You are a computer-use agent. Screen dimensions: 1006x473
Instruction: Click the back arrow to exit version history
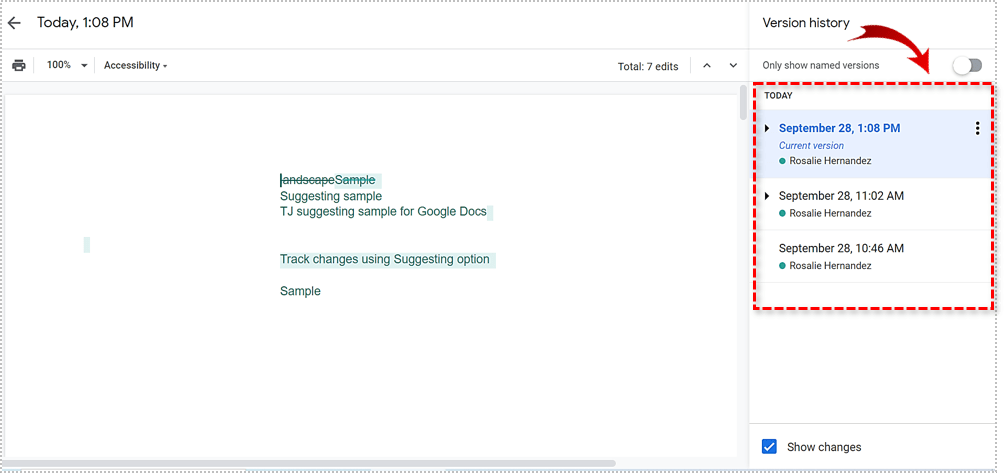14,22
